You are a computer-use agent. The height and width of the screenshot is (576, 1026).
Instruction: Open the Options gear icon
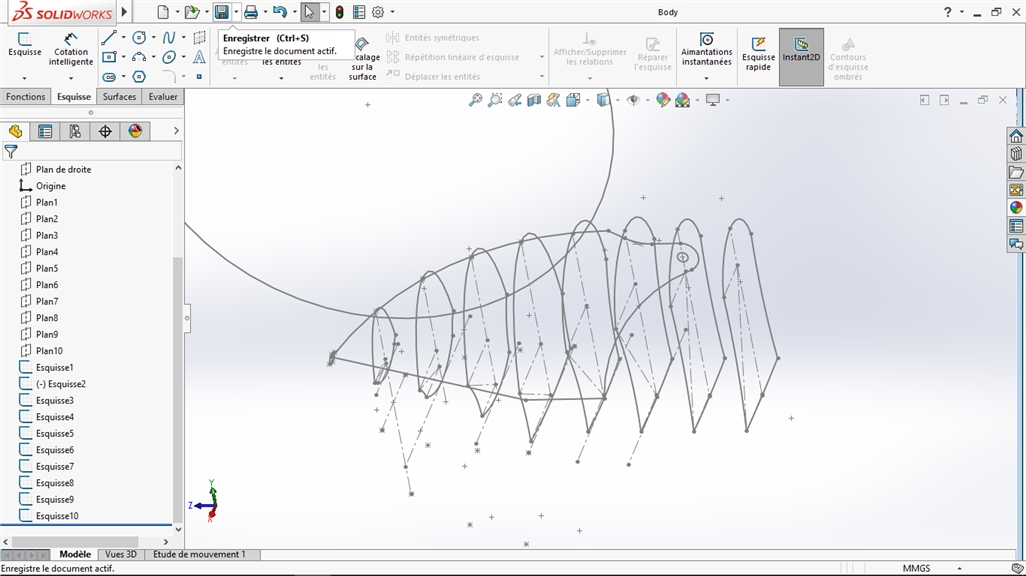(378, 12)
